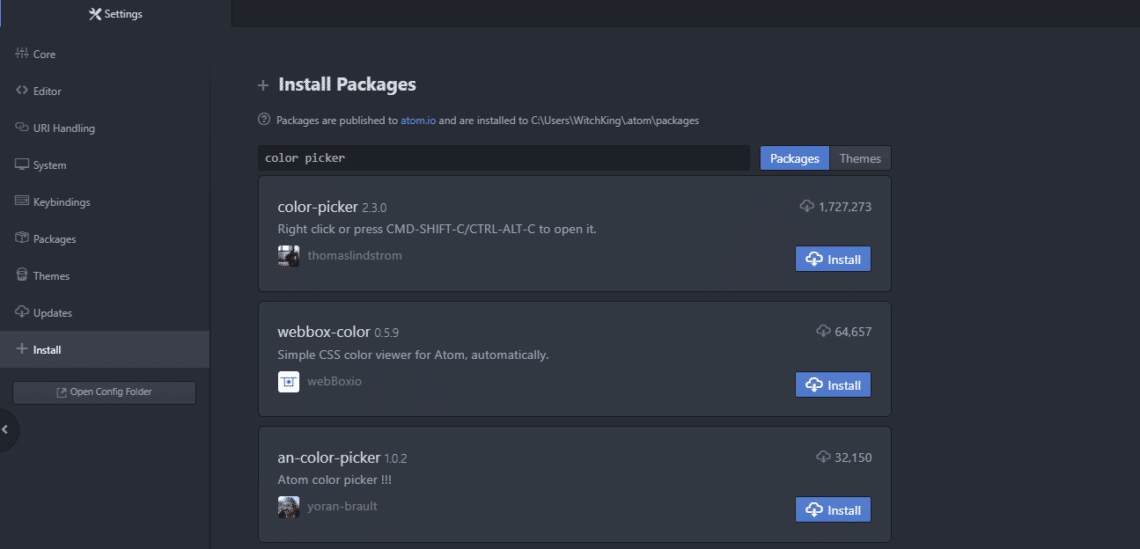Image resolution: width=1140 pixels, height=549 pixels.
Task: Click download count icon beside 32,150
Action: pos(823,457)
